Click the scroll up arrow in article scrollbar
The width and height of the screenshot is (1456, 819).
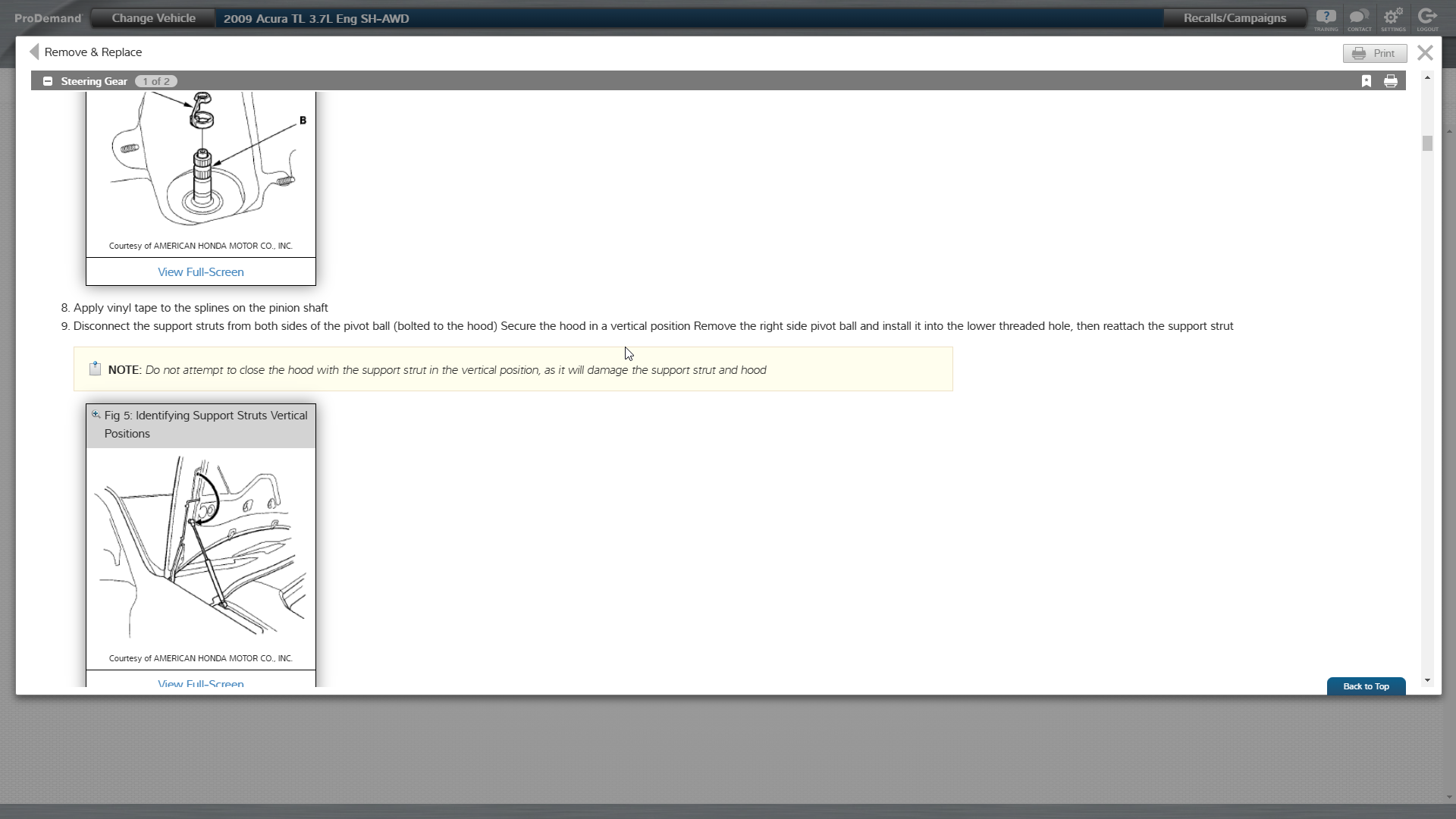(x=1428, y=77)
